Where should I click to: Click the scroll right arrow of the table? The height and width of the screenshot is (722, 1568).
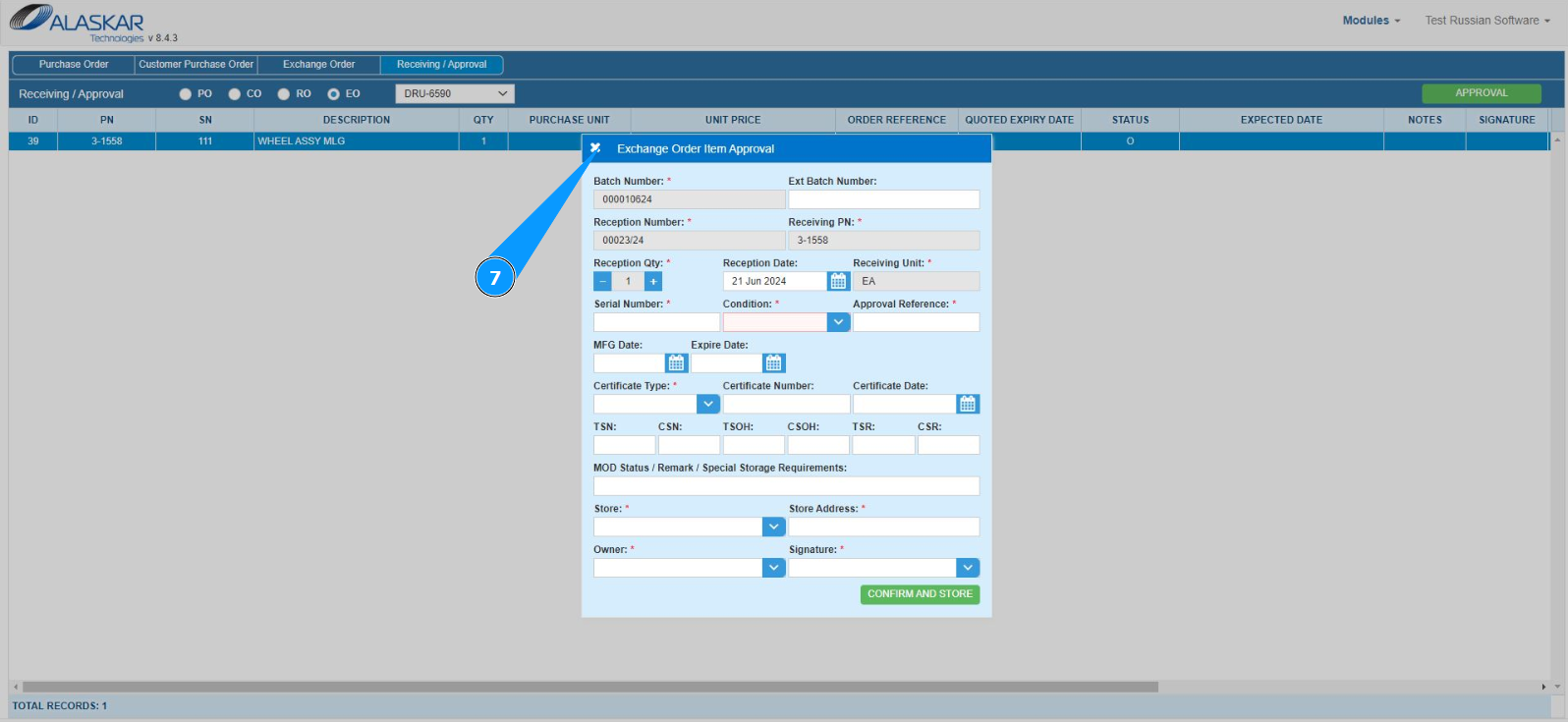(x=1543, y=687)
